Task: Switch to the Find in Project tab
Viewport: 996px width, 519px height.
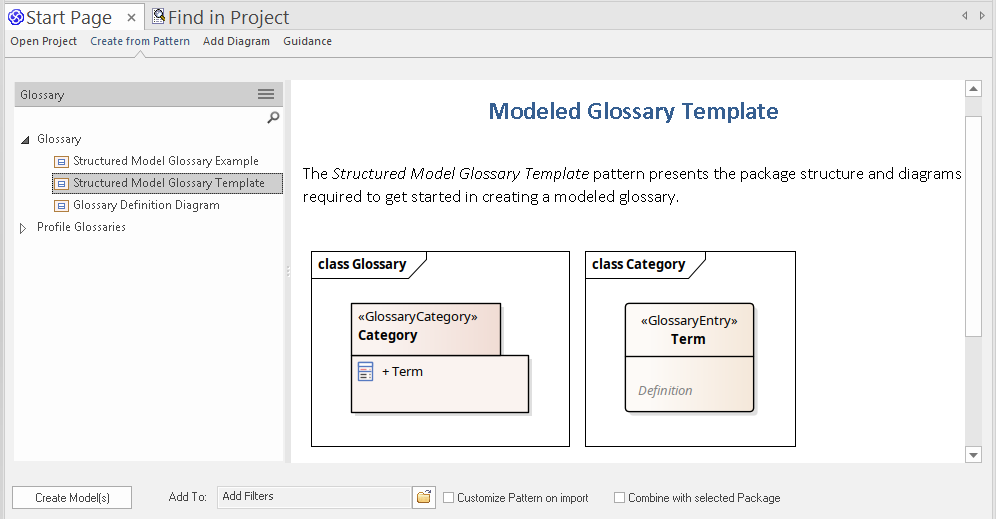Action: click(220, 17)
